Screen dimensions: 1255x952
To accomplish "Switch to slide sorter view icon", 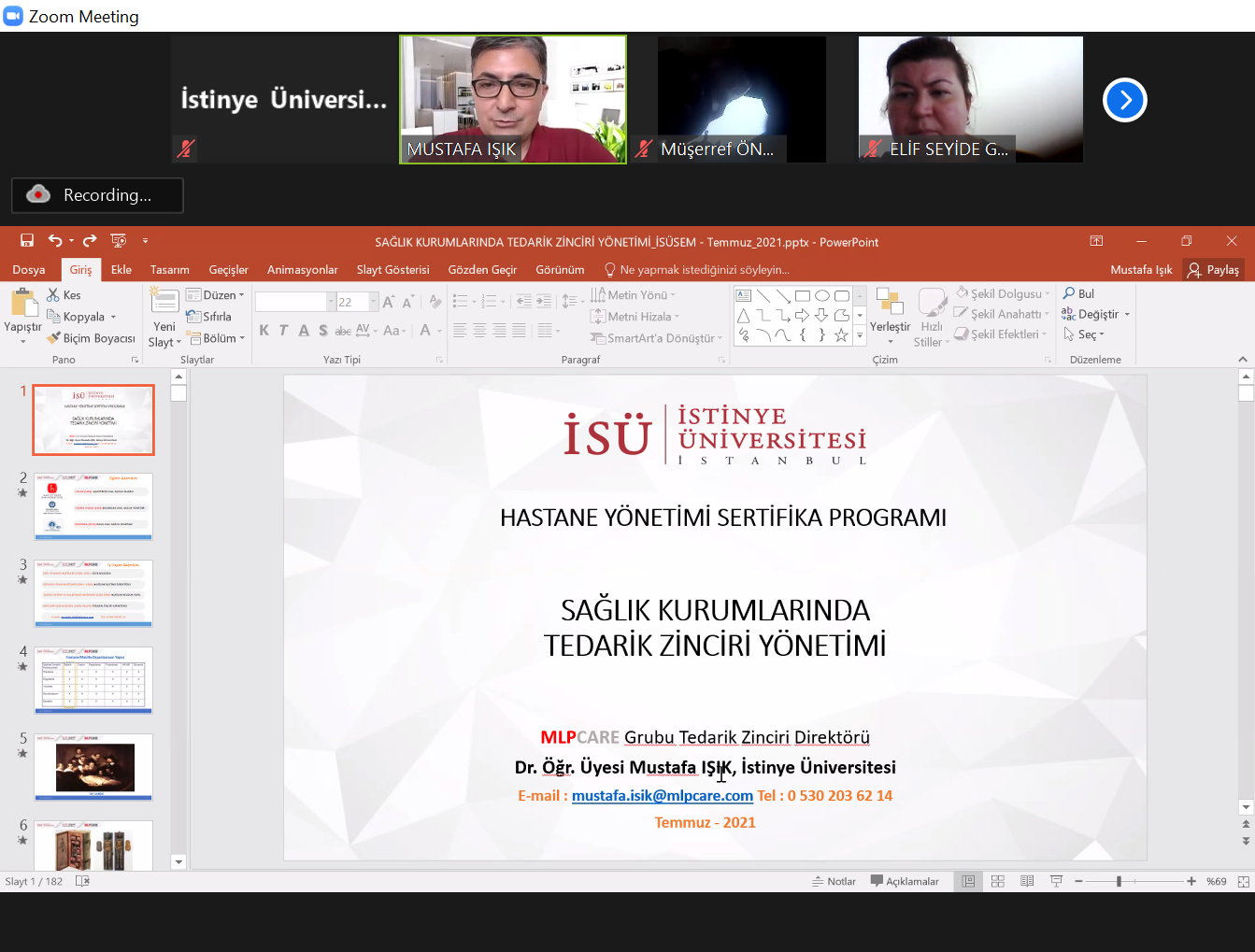I will [x=998, y=881].
